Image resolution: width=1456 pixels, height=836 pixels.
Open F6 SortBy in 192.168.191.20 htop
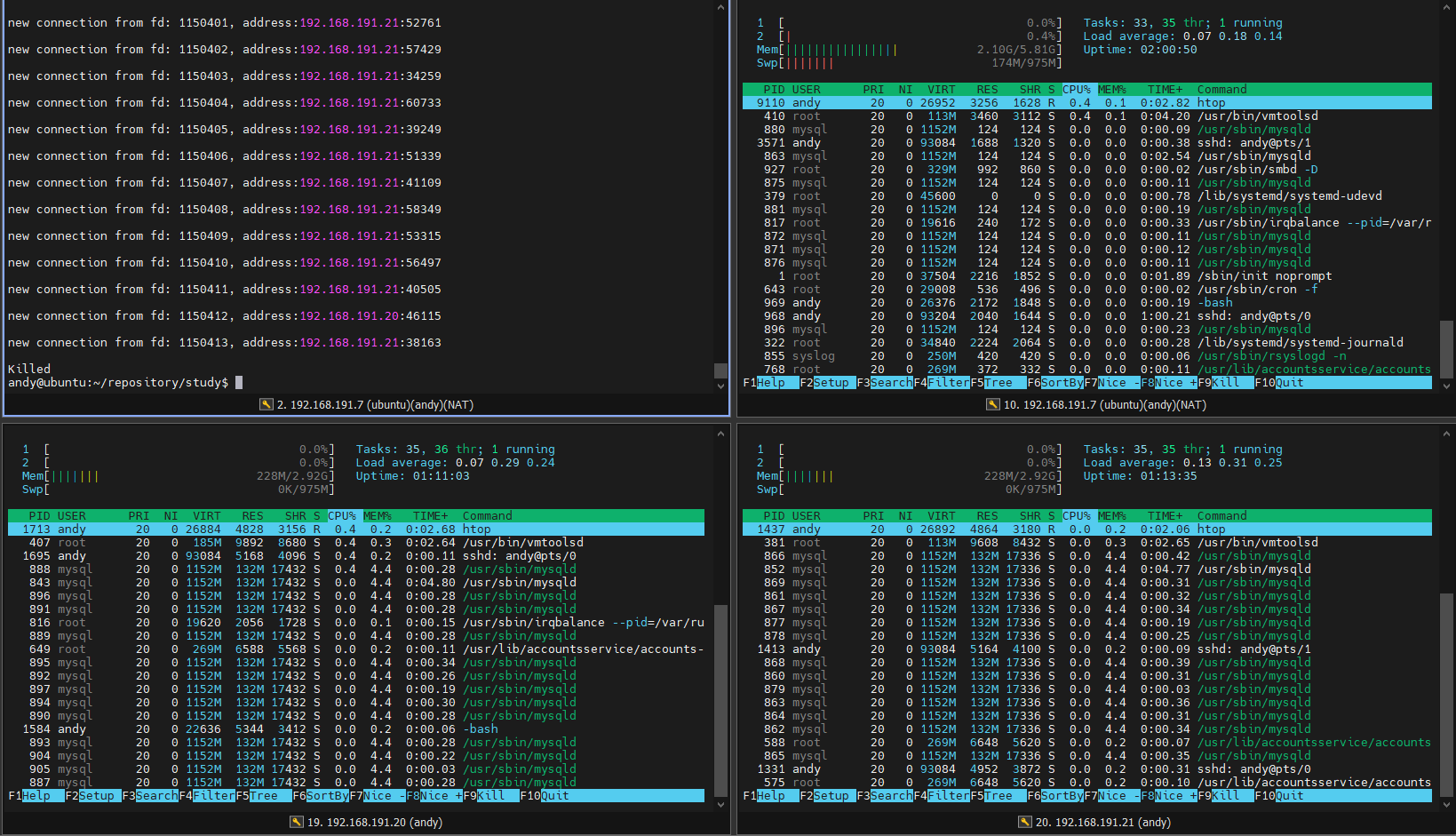click(321, 796)
